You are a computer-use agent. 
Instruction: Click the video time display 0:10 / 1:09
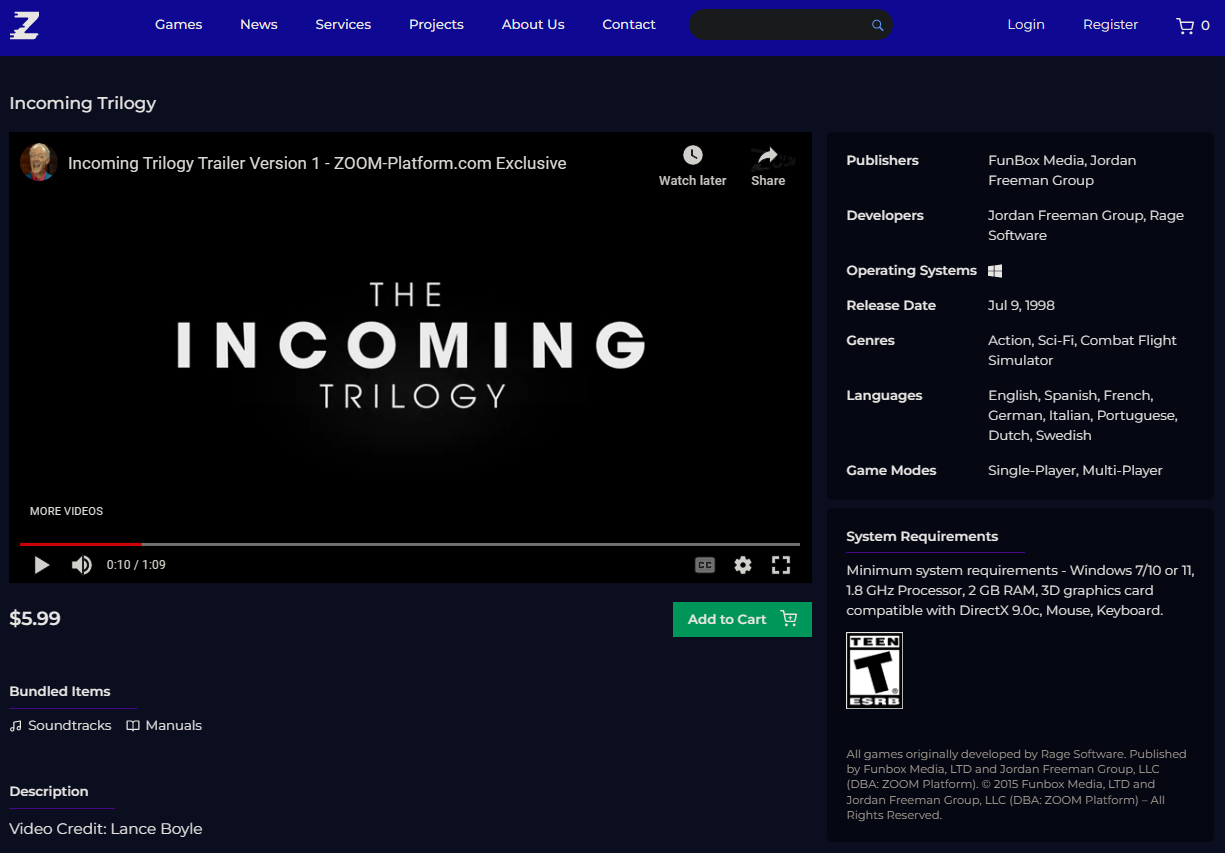136,565
